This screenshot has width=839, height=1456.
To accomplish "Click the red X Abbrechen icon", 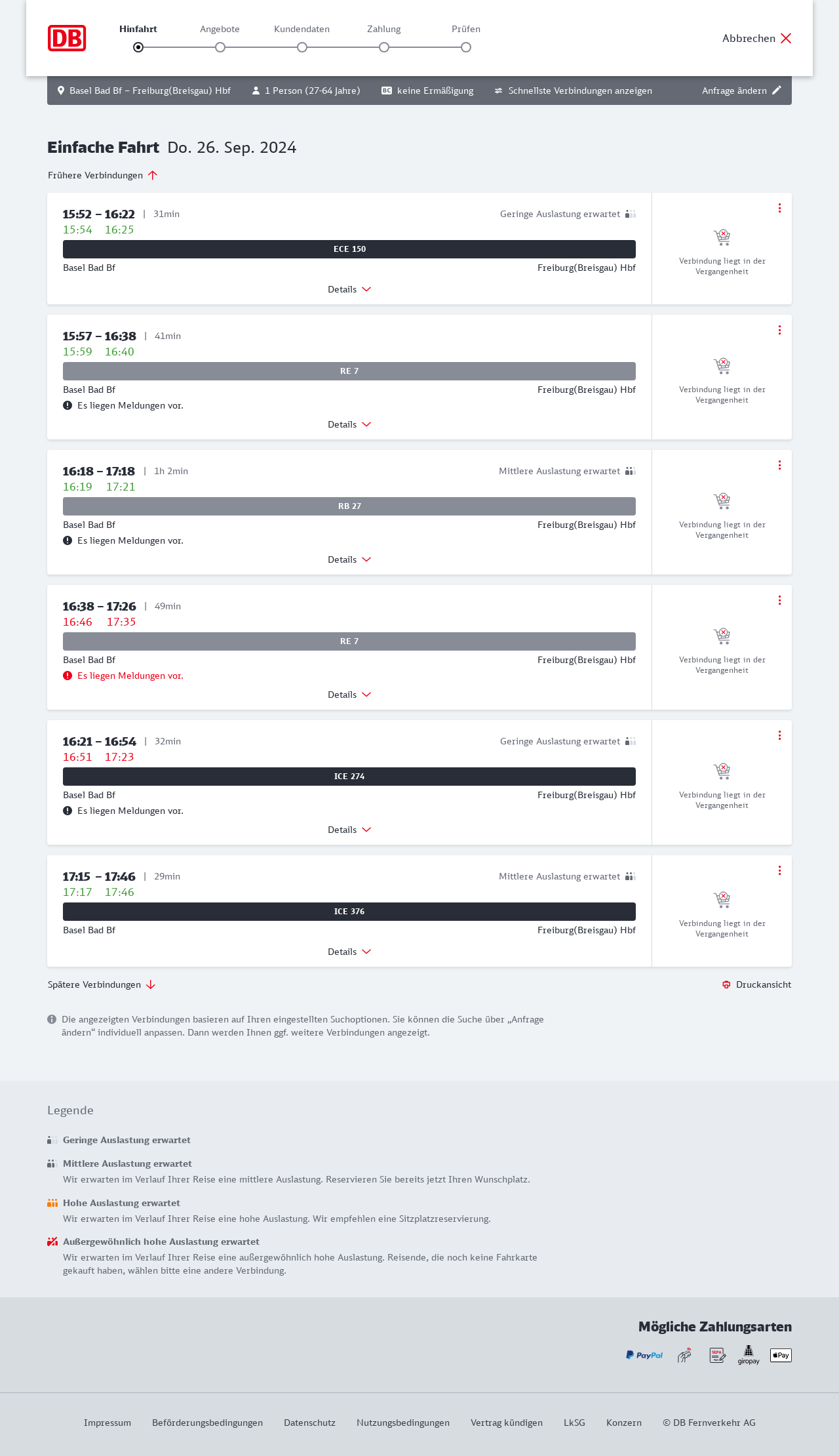I will point(786,38).
